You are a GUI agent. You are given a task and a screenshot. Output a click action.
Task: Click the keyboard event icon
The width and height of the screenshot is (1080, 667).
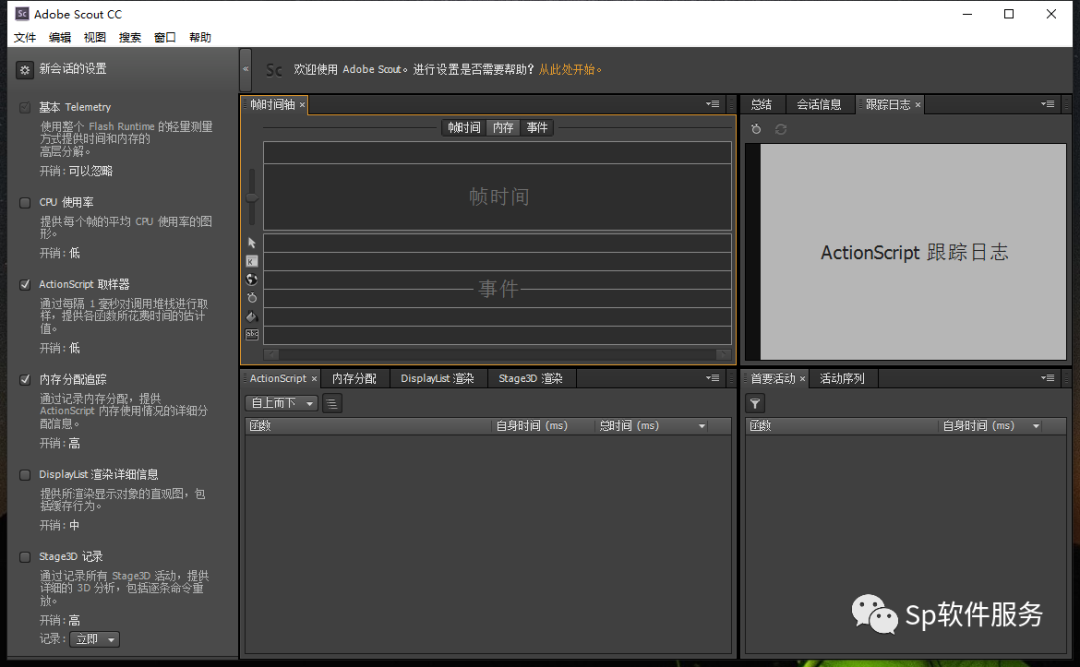pos(252,261)
